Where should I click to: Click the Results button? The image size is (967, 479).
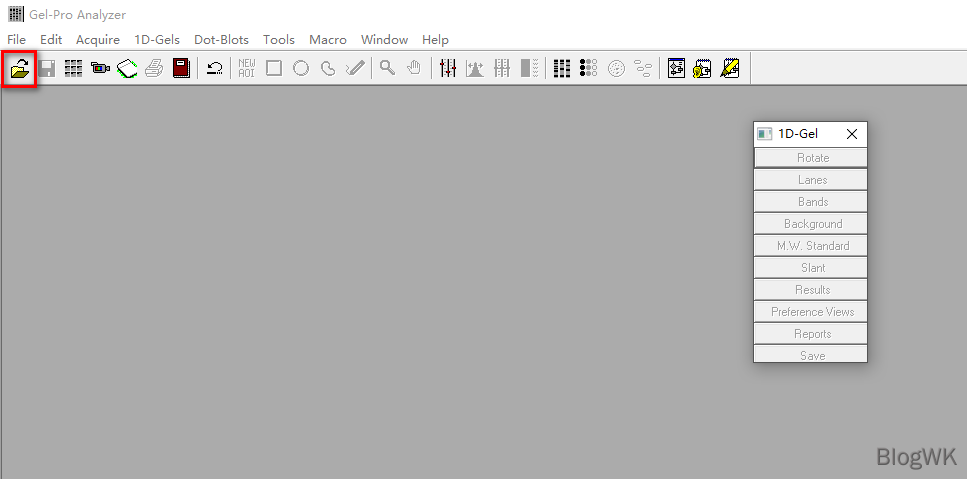(x=810, y=290)
